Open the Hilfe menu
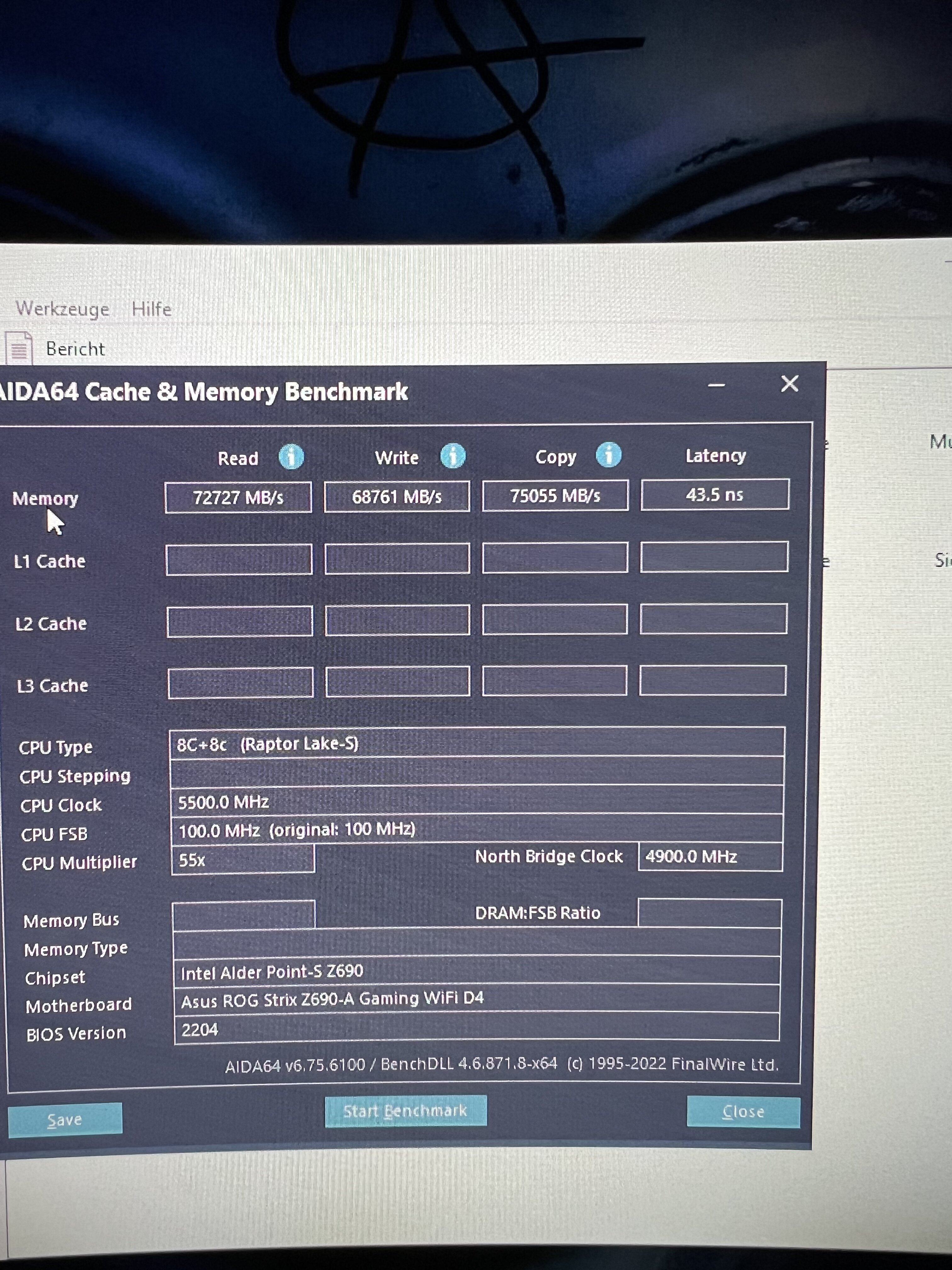The image size is (952, 1270). tap(151, 309)
